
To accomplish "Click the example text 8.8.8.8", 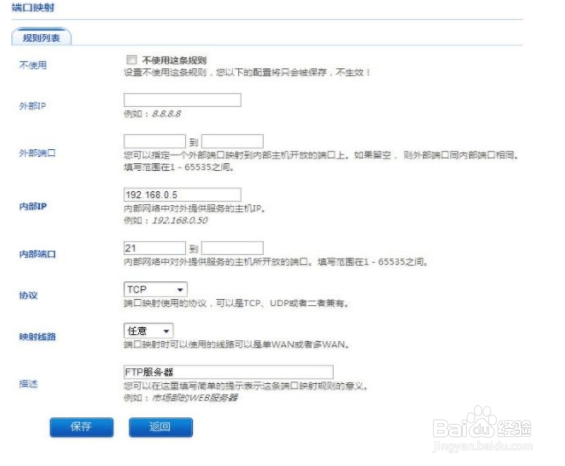I will tap(166, 114).
